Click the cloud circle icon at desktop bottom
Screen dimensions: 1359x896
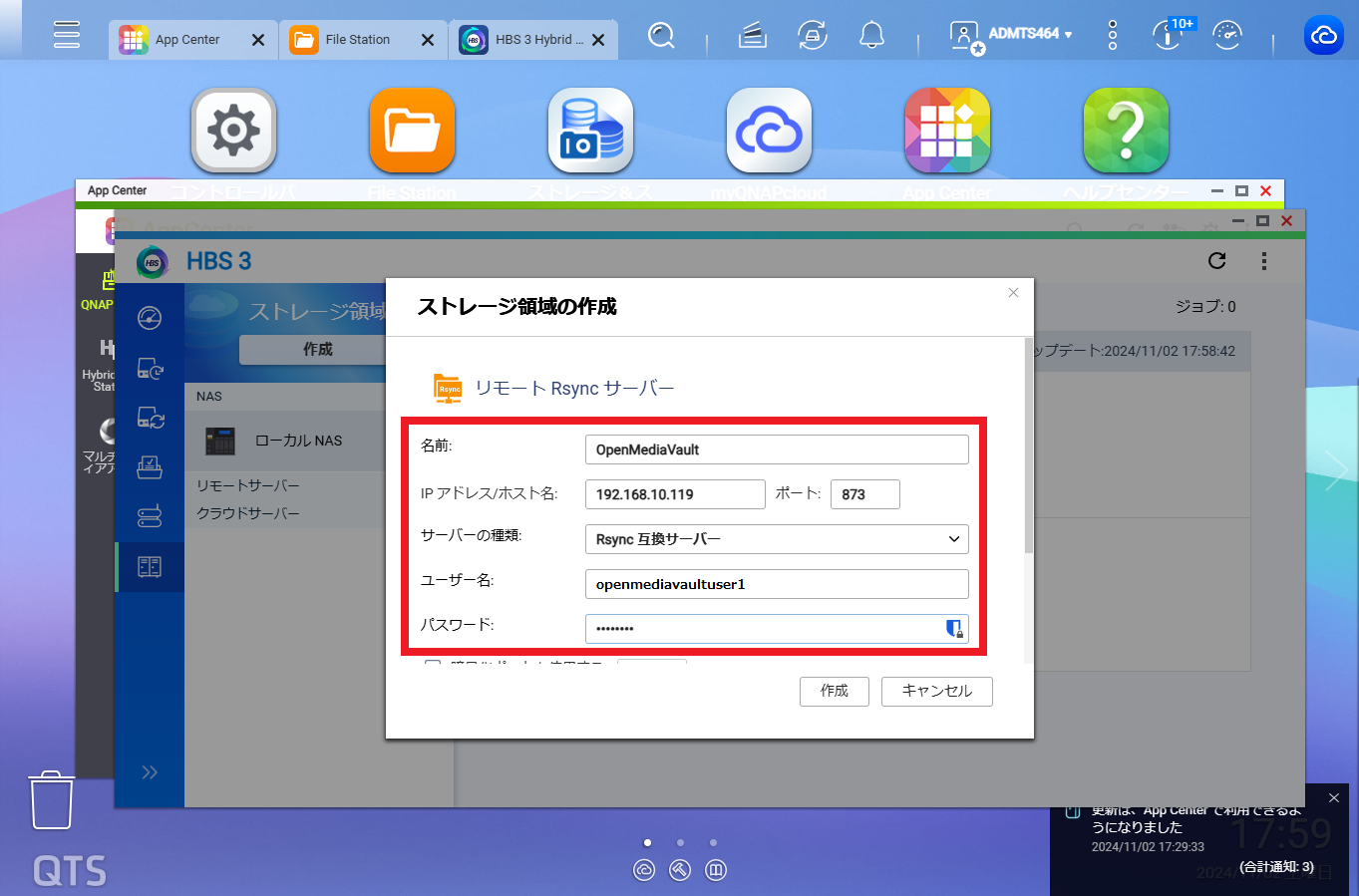tap(644, 870)
